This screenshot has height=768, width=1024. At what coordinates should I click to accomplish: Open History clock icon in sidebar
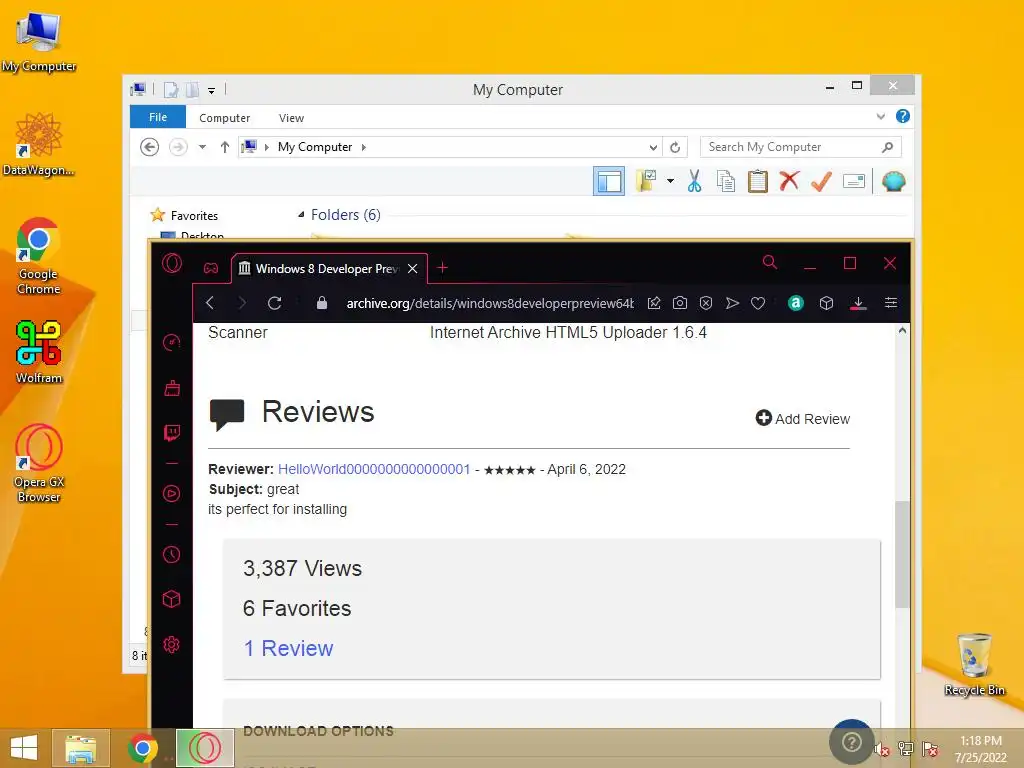[x=171, y=554]
